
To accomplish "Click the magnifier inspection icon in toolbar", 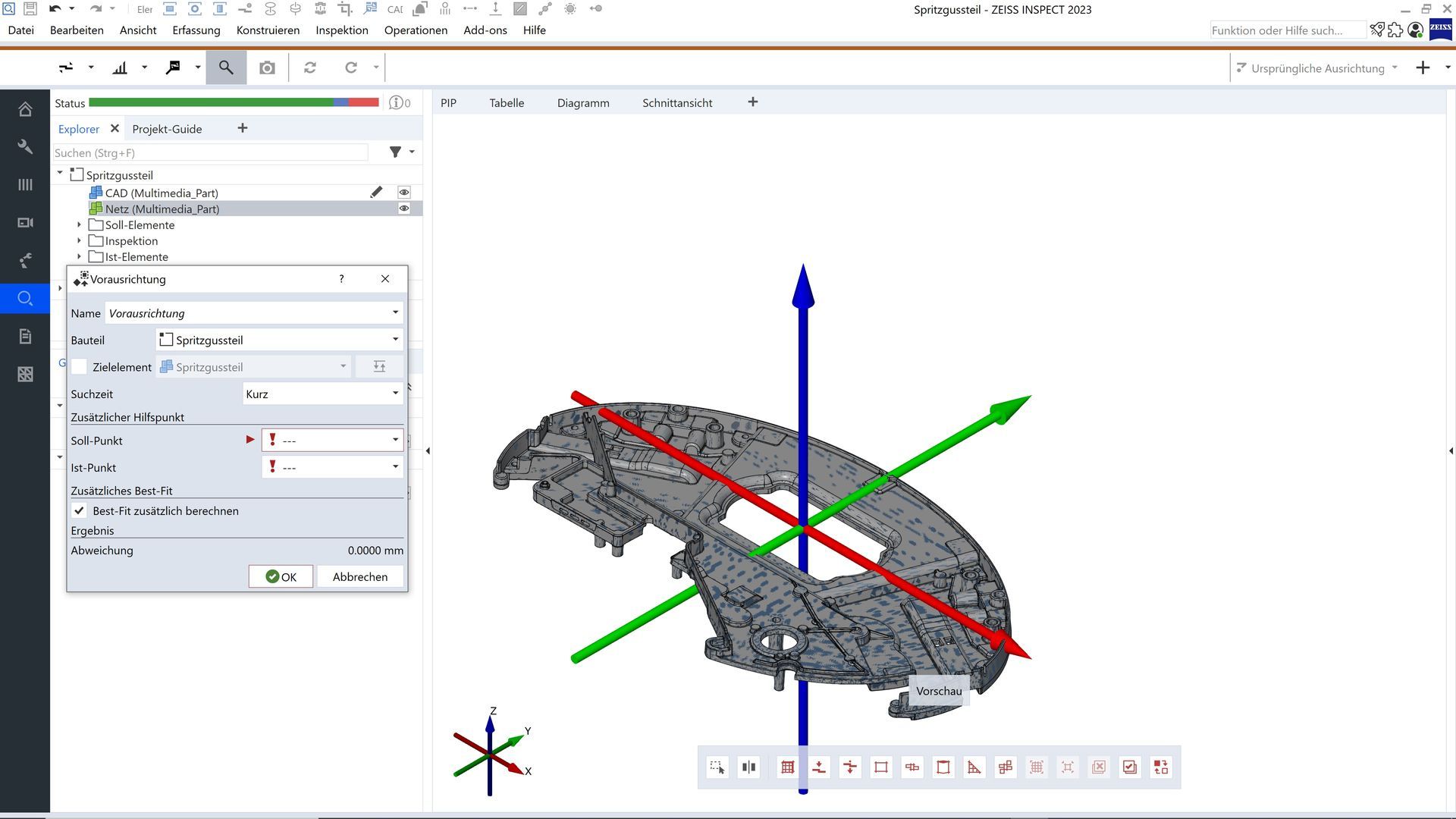I will pyautogui.click(x=226, y=67).
